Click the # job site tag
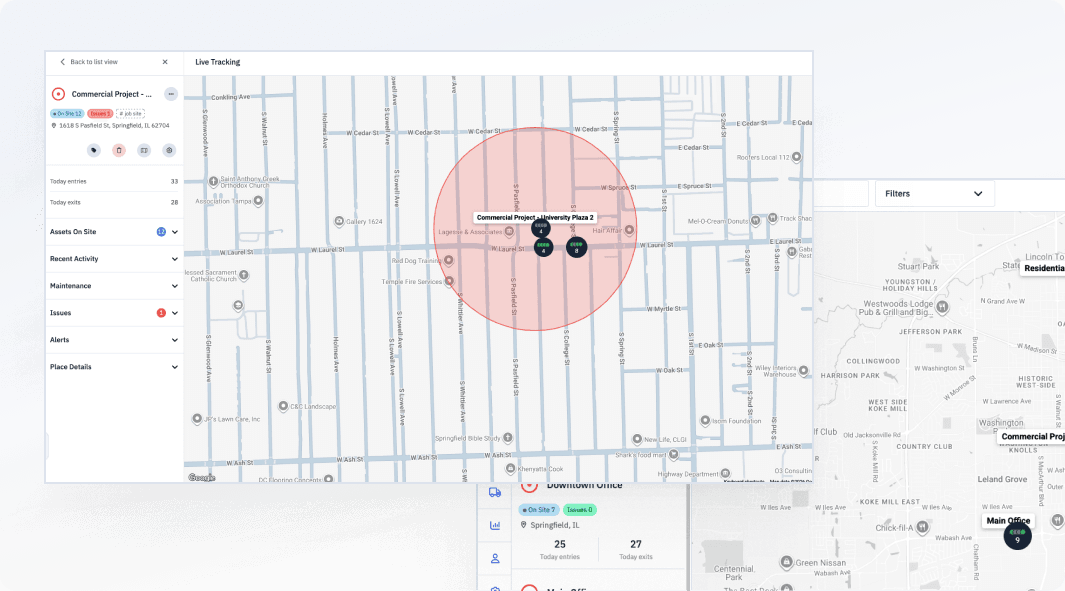1065x591 pixels. pos(130,113)
